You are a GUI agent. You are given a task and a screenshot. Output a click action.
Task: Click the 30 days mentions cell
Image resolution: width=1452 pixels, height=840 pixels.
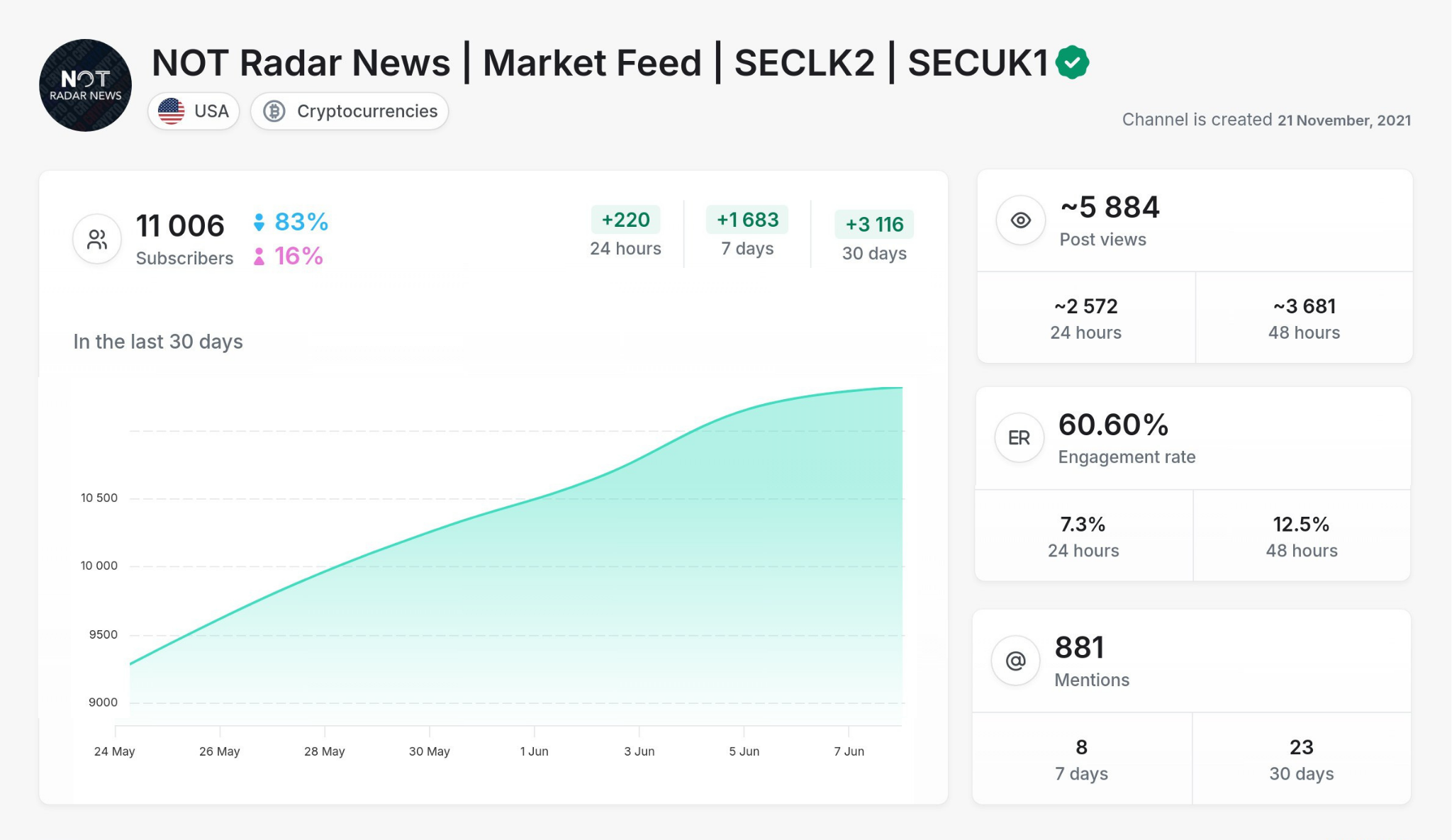pyautogui.click(x=1301, y=759)
